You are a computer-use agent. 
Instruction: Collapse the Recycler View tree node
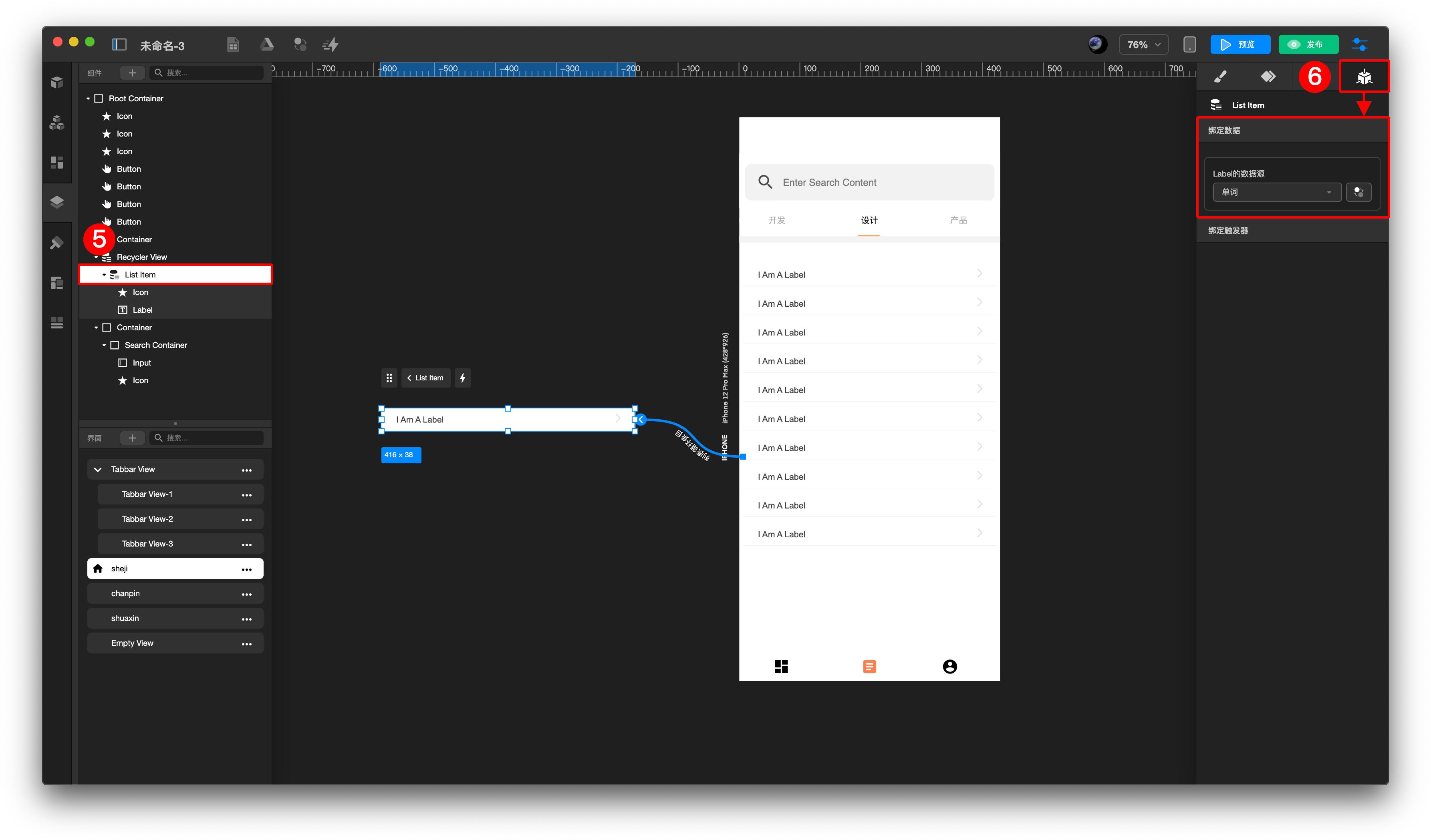[x=96, y=257]
